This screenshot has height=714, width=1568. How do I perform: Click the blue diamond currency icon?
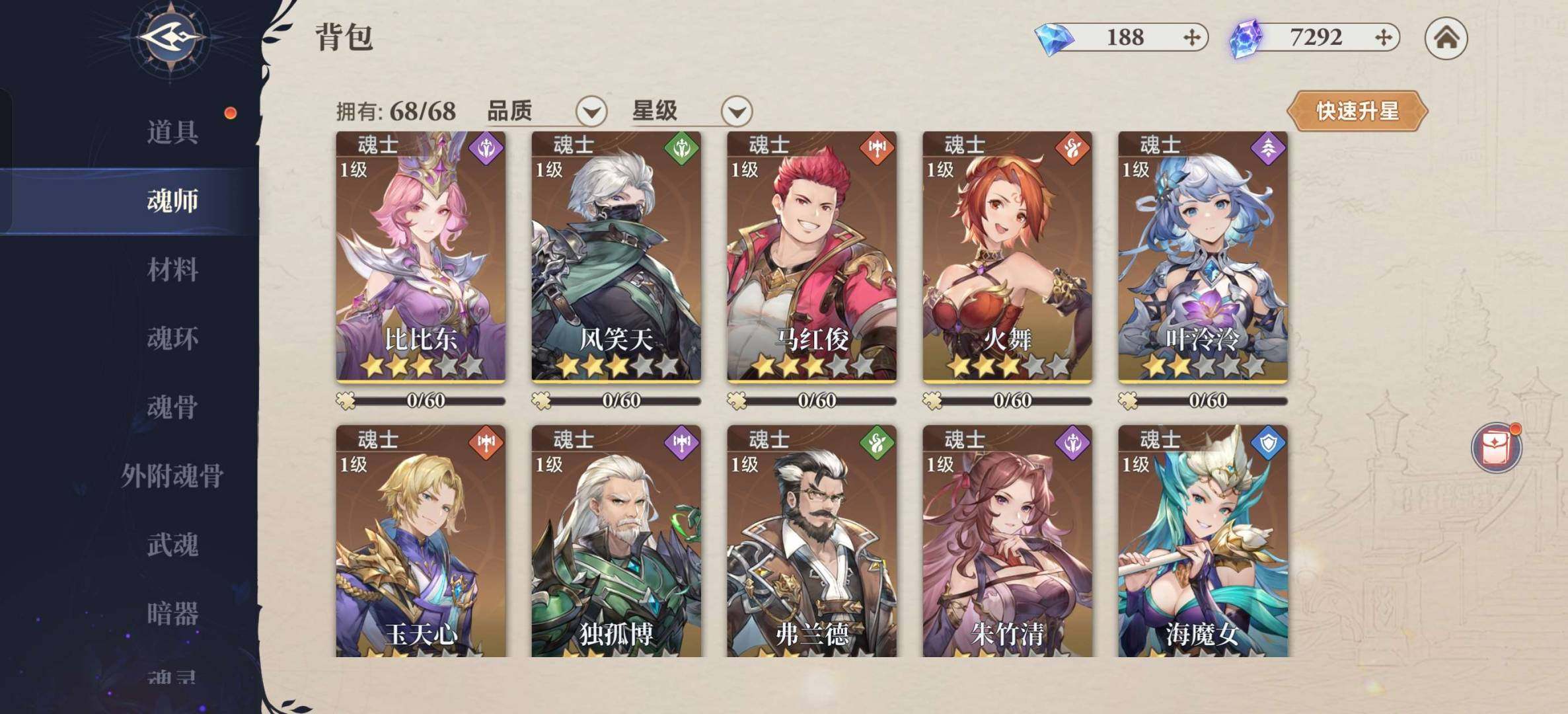1055,38
